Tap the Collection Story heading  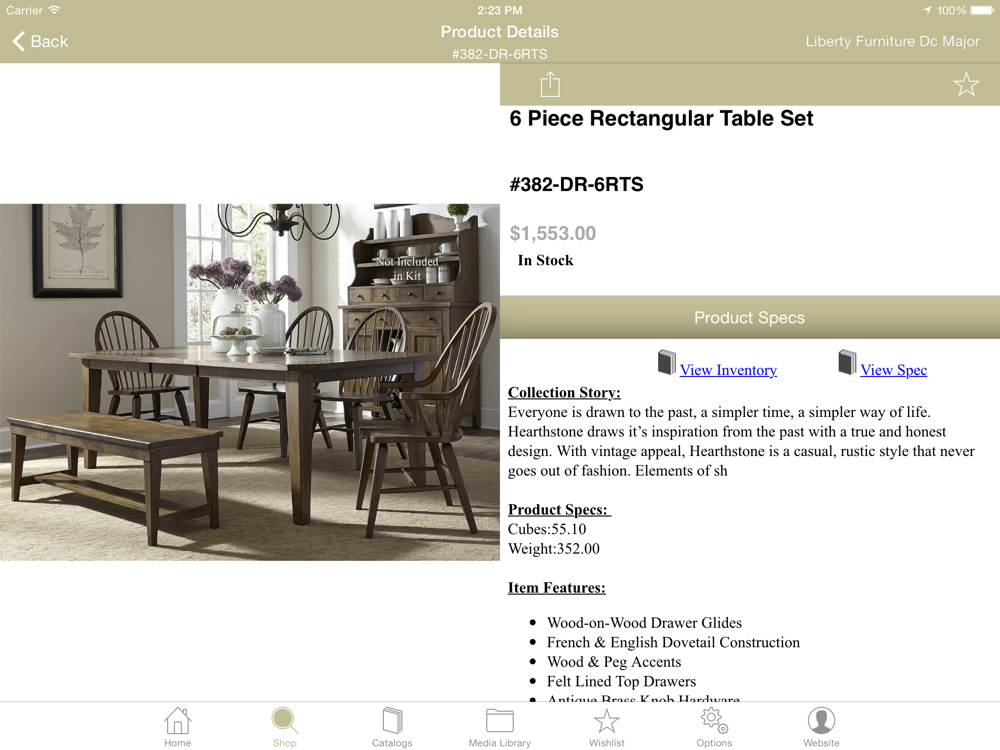[x=564, y=392]
